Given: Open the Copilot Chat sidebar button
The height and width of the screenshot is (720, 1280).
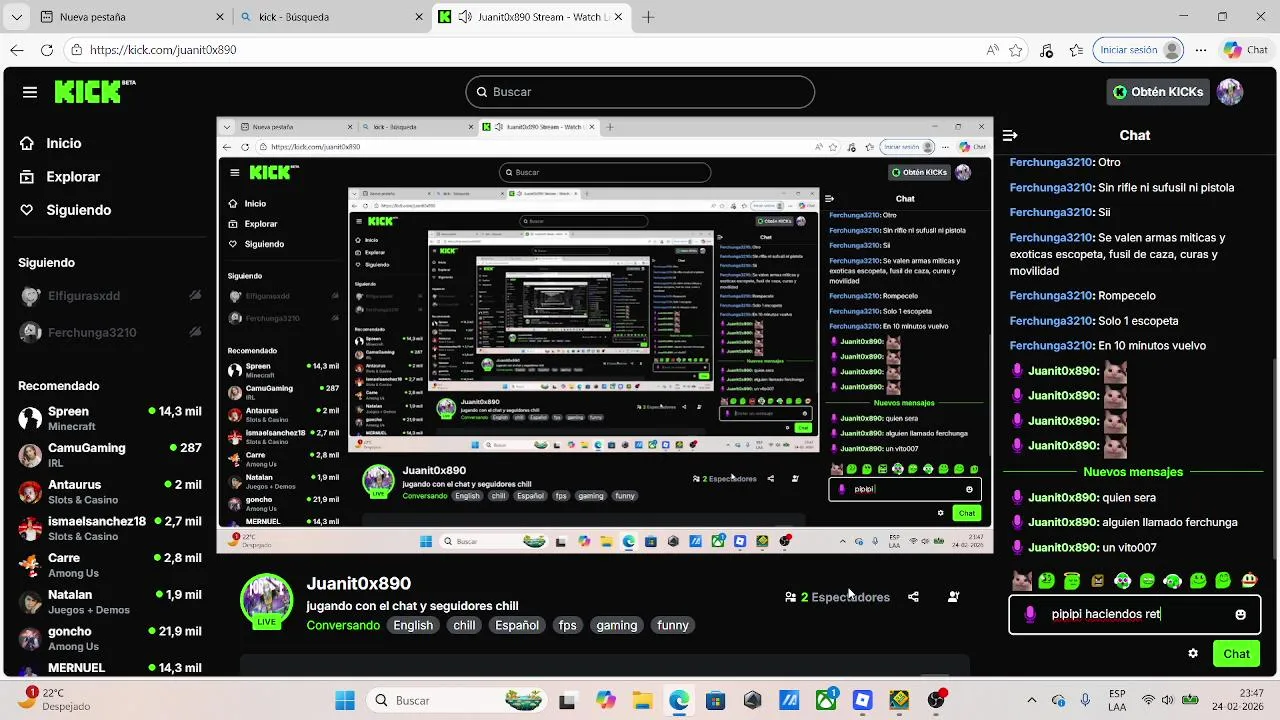Looking at the screenshot, I should pos(1245,50).
